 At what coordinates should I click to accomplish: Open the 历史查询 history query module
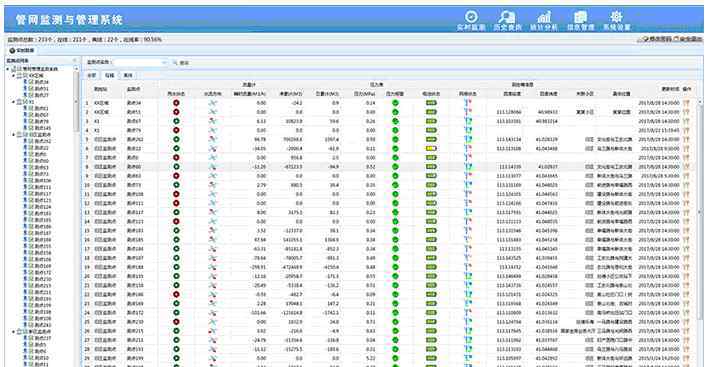tap(507, 21)
